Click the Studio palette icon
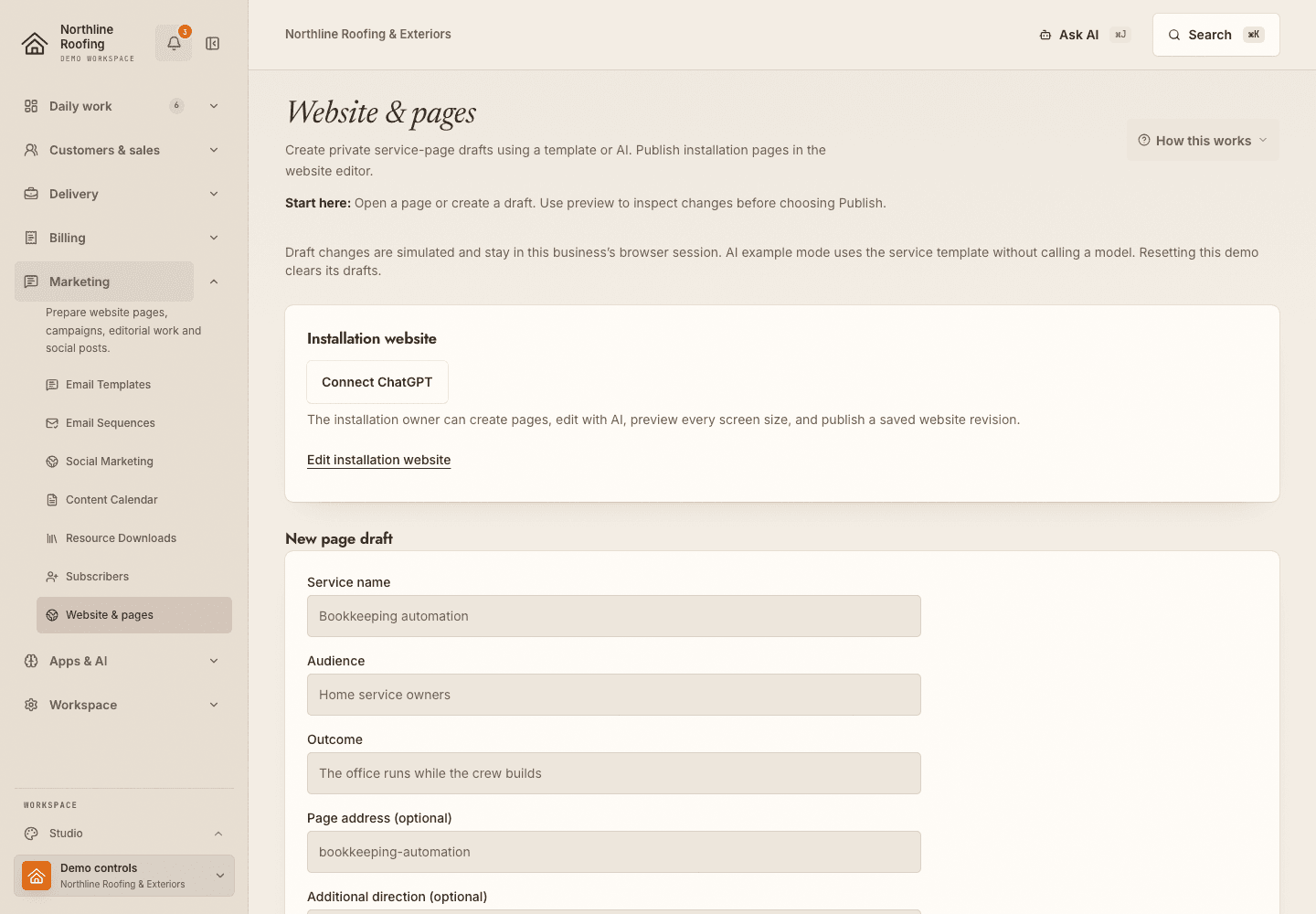Viewport: 1316px width, 914px height. click(x=31, y=834)
